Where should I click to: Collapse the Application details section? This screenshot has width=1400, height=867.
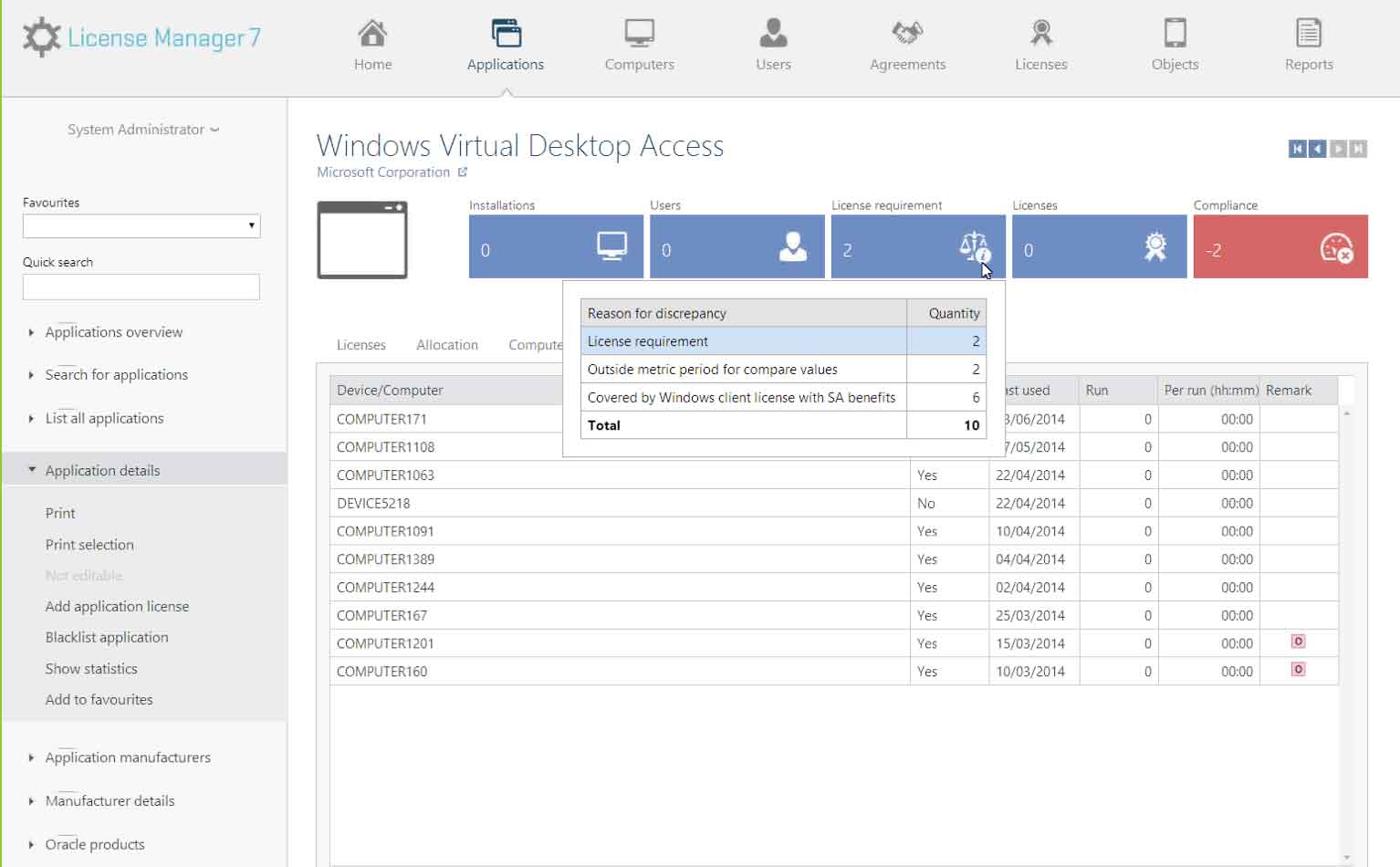[x=103, y=470]
